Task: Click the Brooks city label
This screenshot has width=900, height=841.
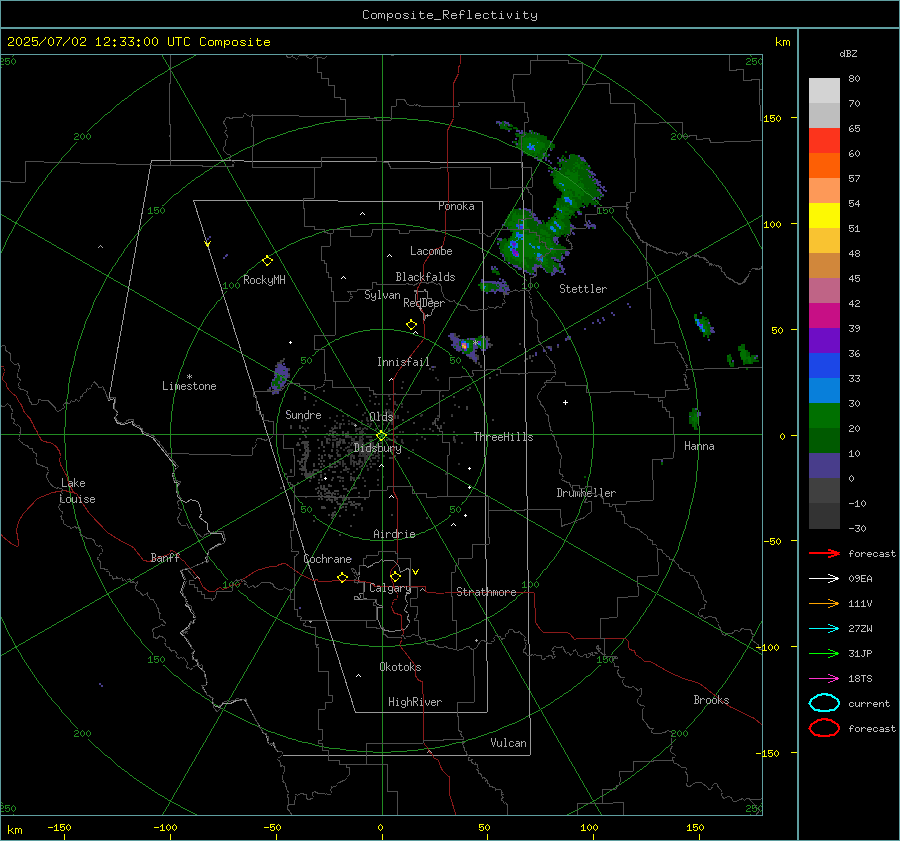Action: point(711,700)
